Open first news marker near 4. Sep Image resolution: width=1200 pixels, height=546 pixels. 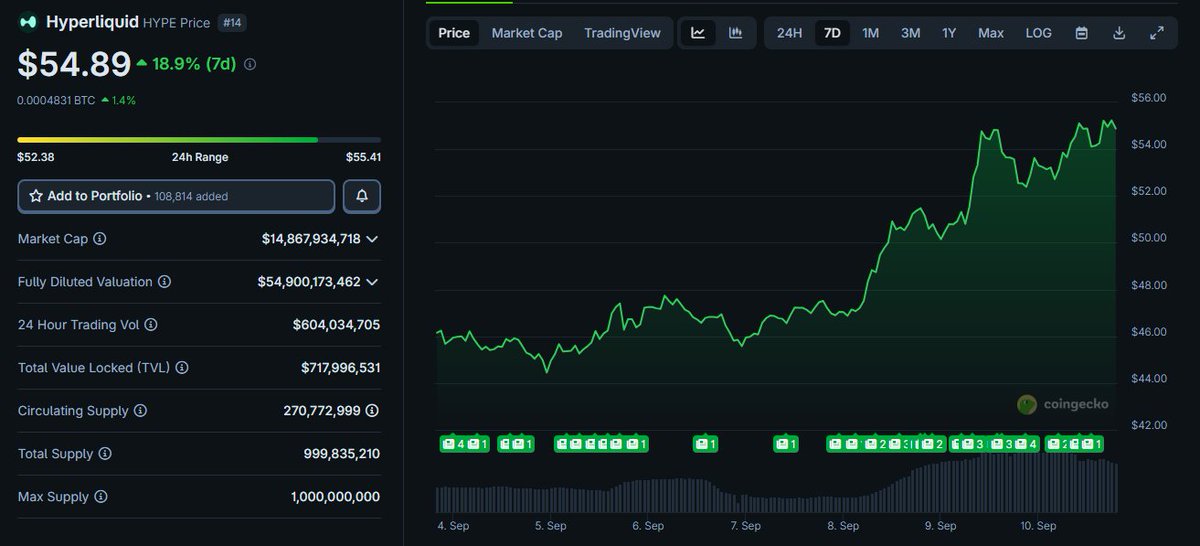(452, 444)
